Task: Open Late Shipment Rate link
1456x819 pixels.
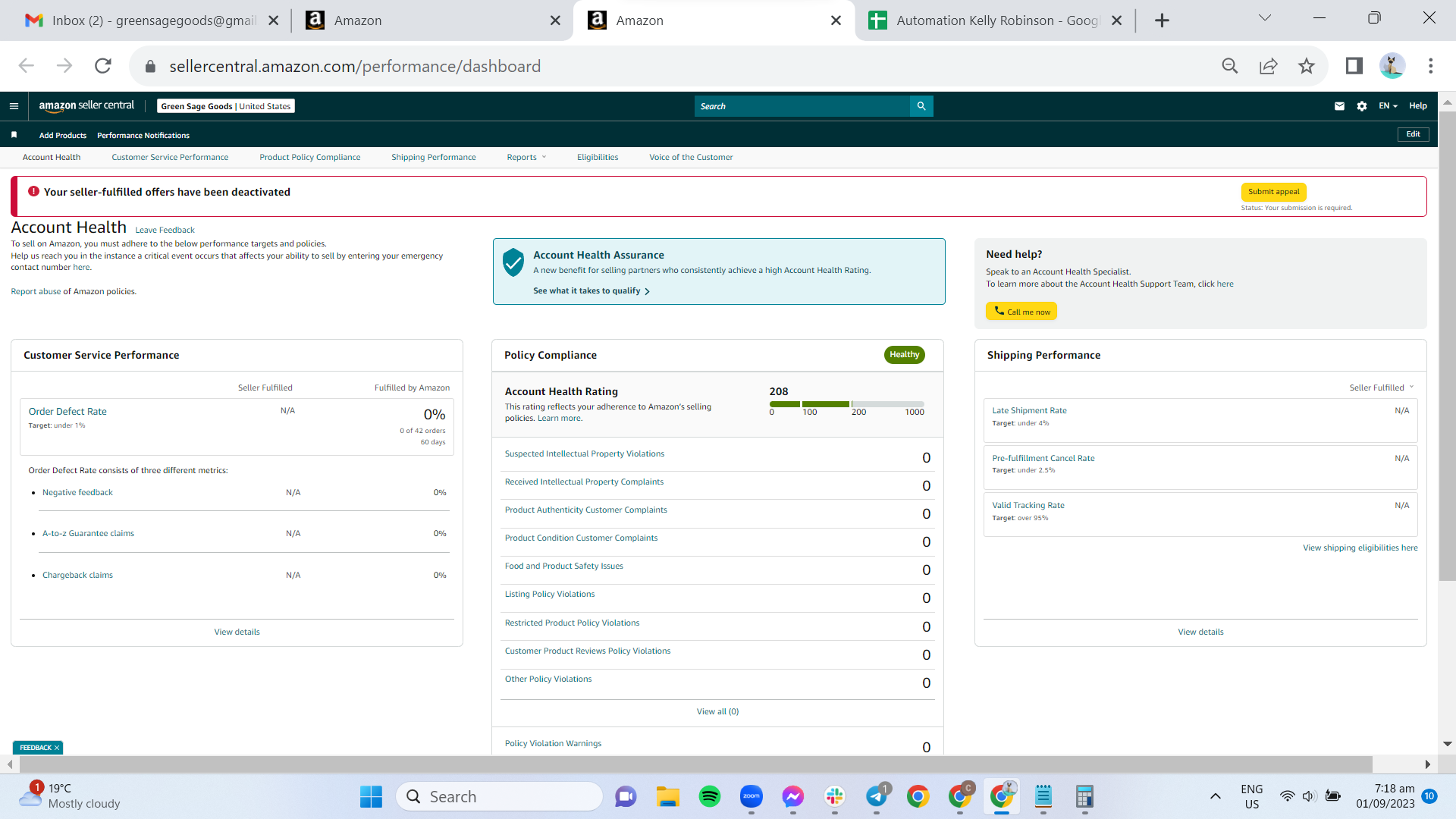Action: (1029, 411)
